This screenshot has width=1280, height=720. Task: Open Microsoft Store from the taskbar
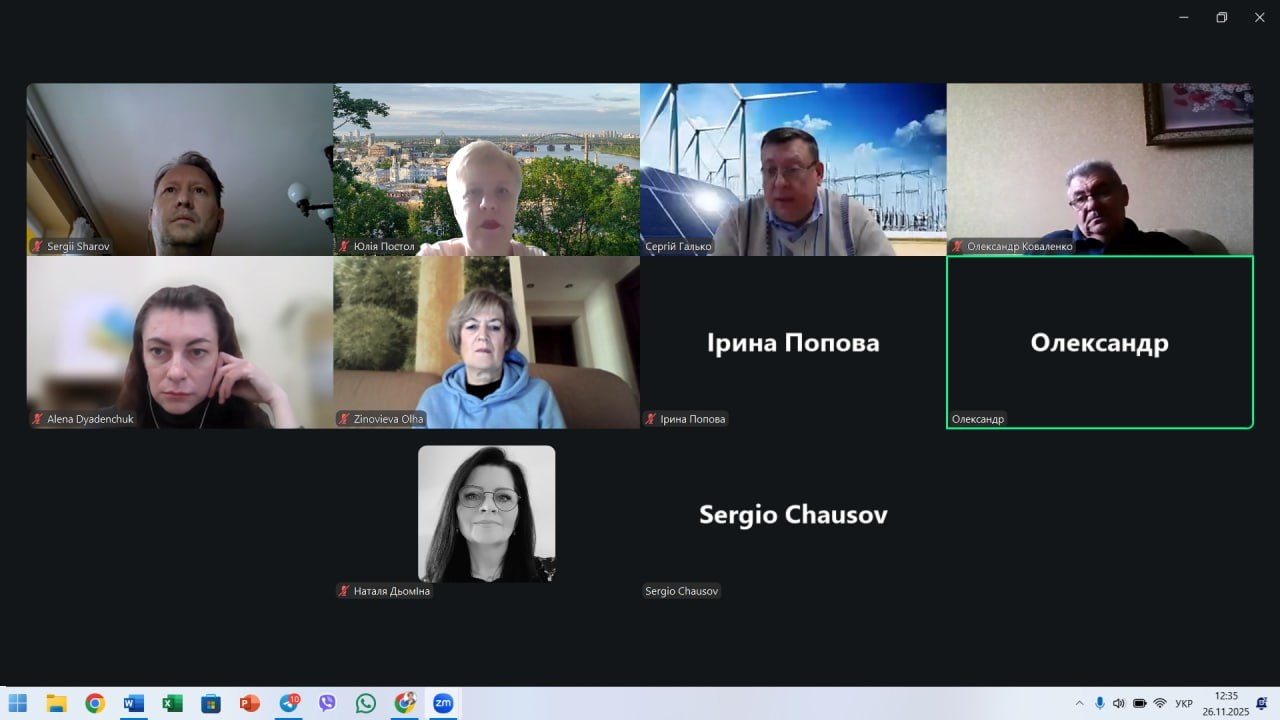click(211, 703)
